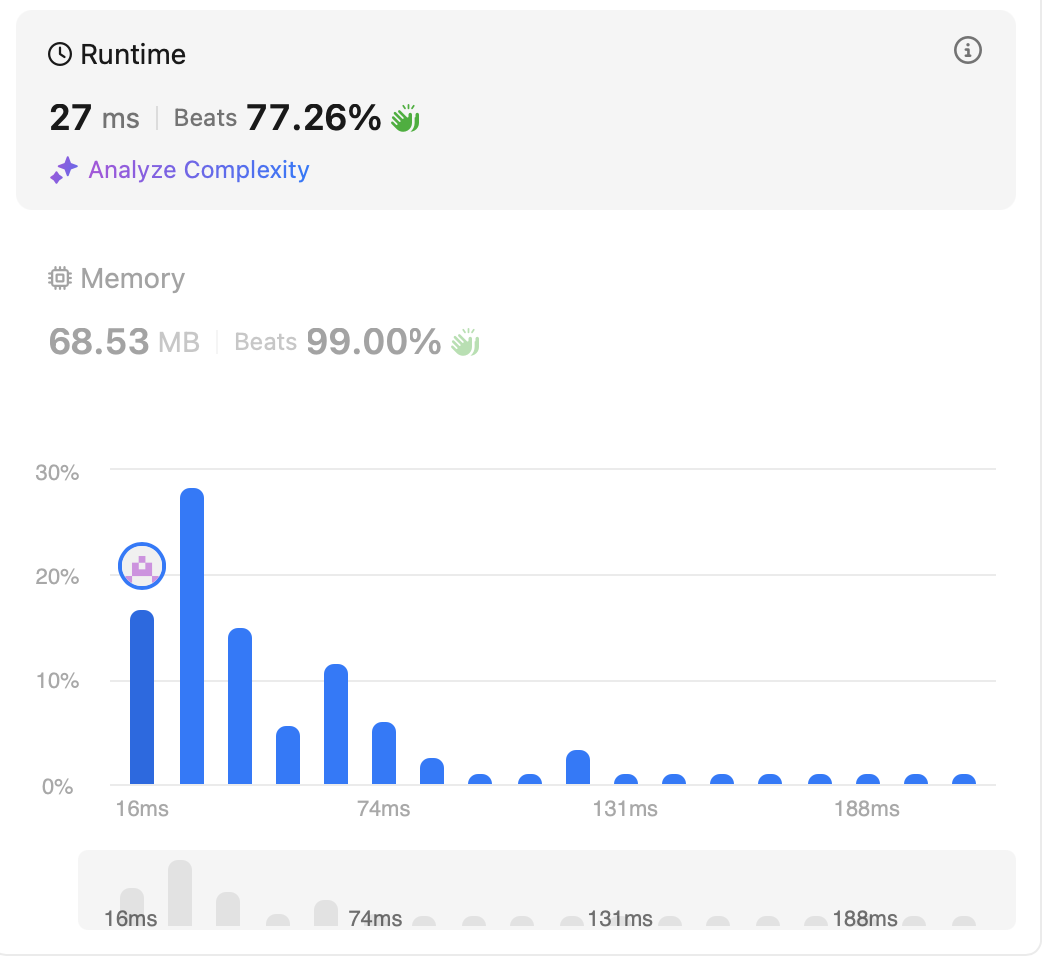The image size is (1060, 964).
Task: Select the Runtime heading in the top card
Action: 132,54
